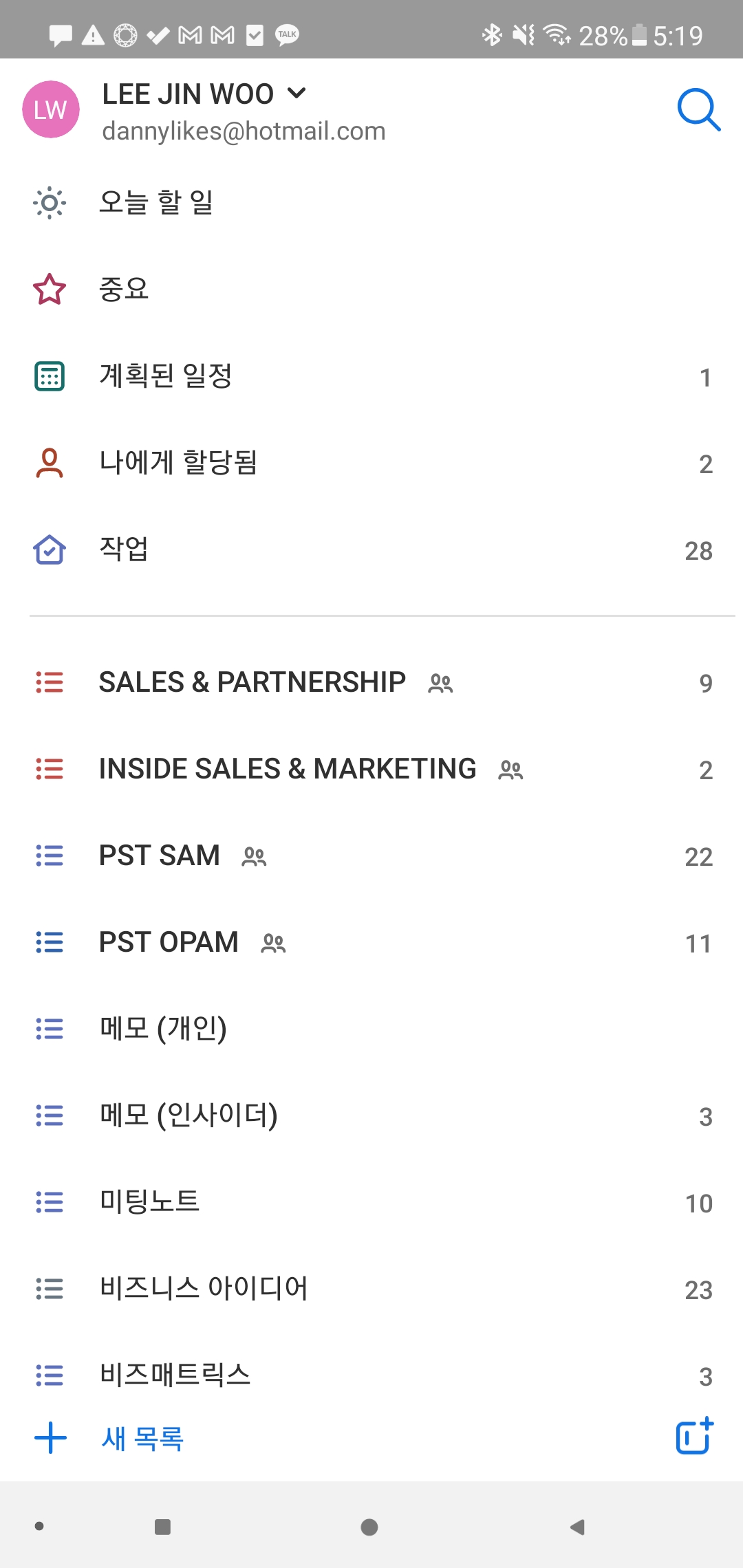
Task: Open the 미팅노트 list
Action: (150, 1202)
